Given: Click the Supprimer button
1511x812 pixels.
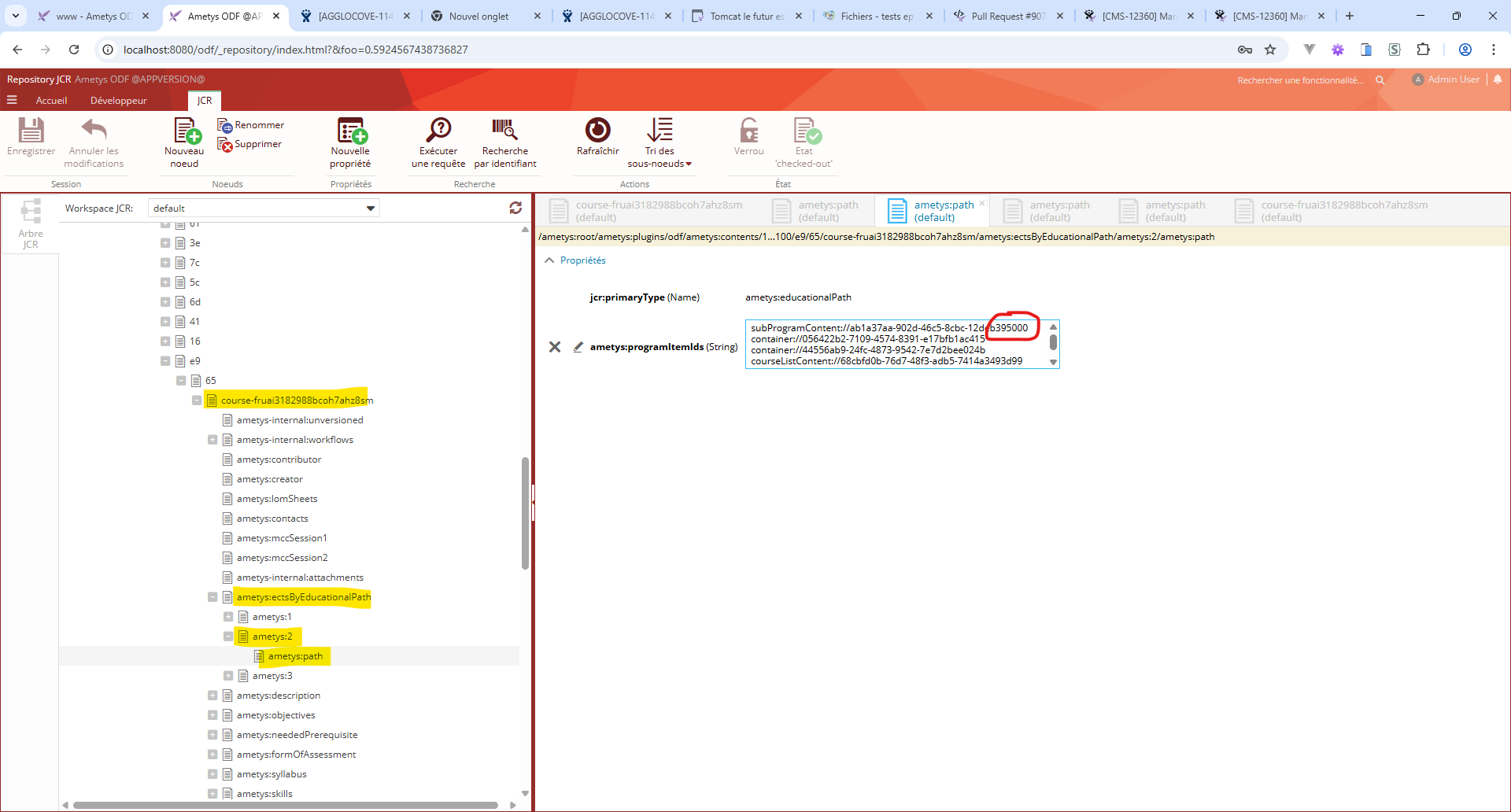Looking at the screenshot, I should (x=250, y=145).
